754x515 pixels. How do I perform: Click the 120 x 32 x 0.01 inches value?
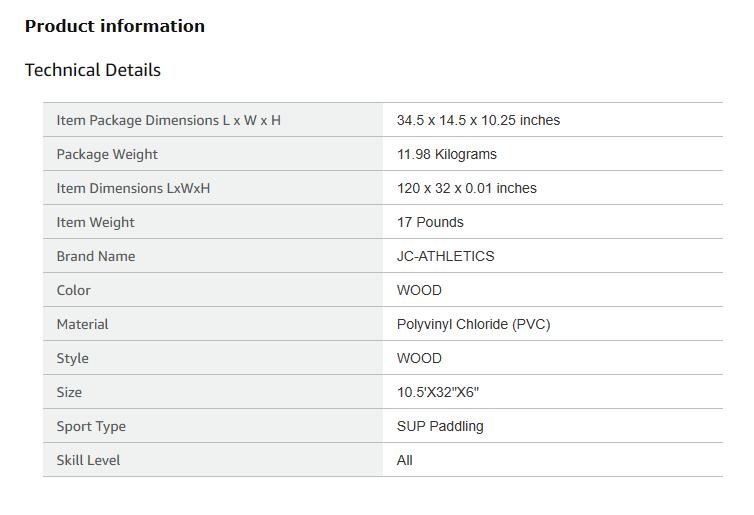[466, 188]
